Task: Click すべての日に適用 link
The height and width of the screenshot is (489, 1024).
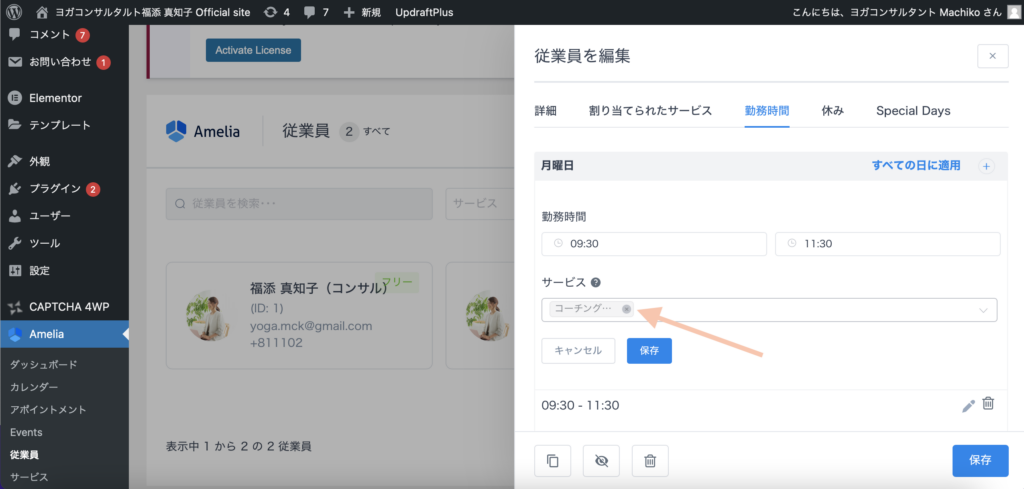Action: (915, 166)
